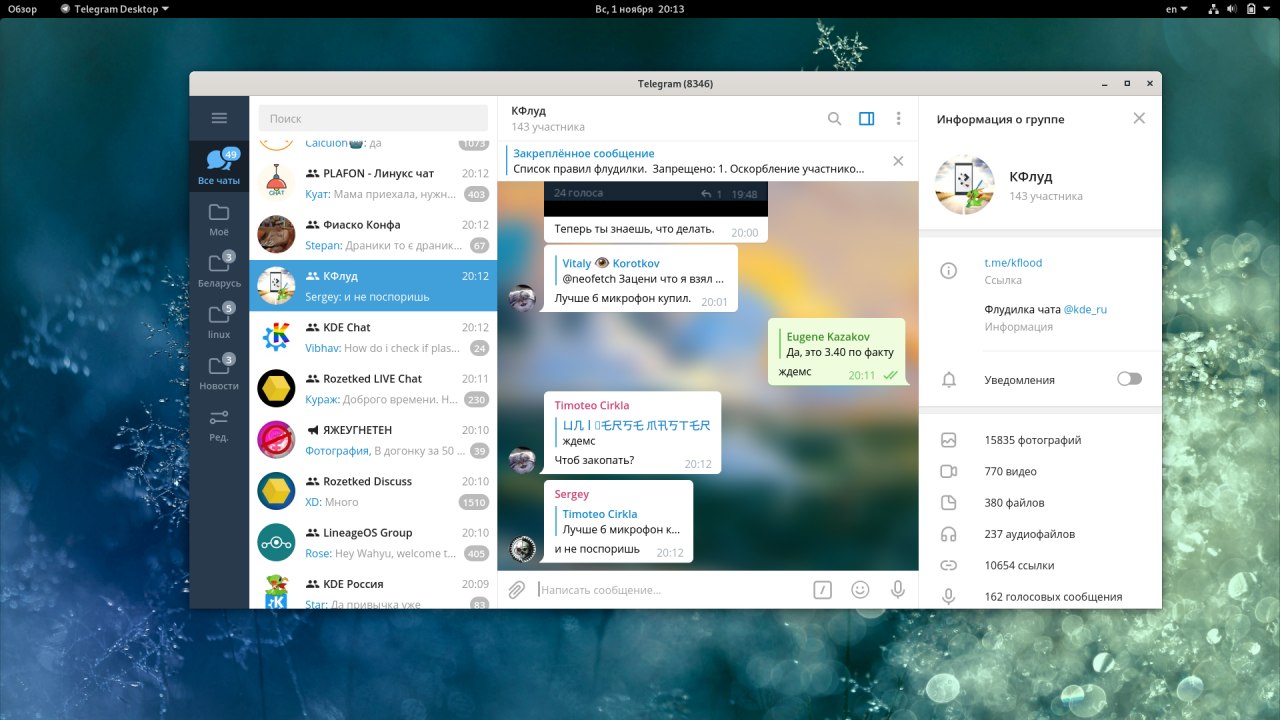Open the 'Беларусь' chat folder
The height and width of the screenshot is (720, 1280).
coord(219,270)
